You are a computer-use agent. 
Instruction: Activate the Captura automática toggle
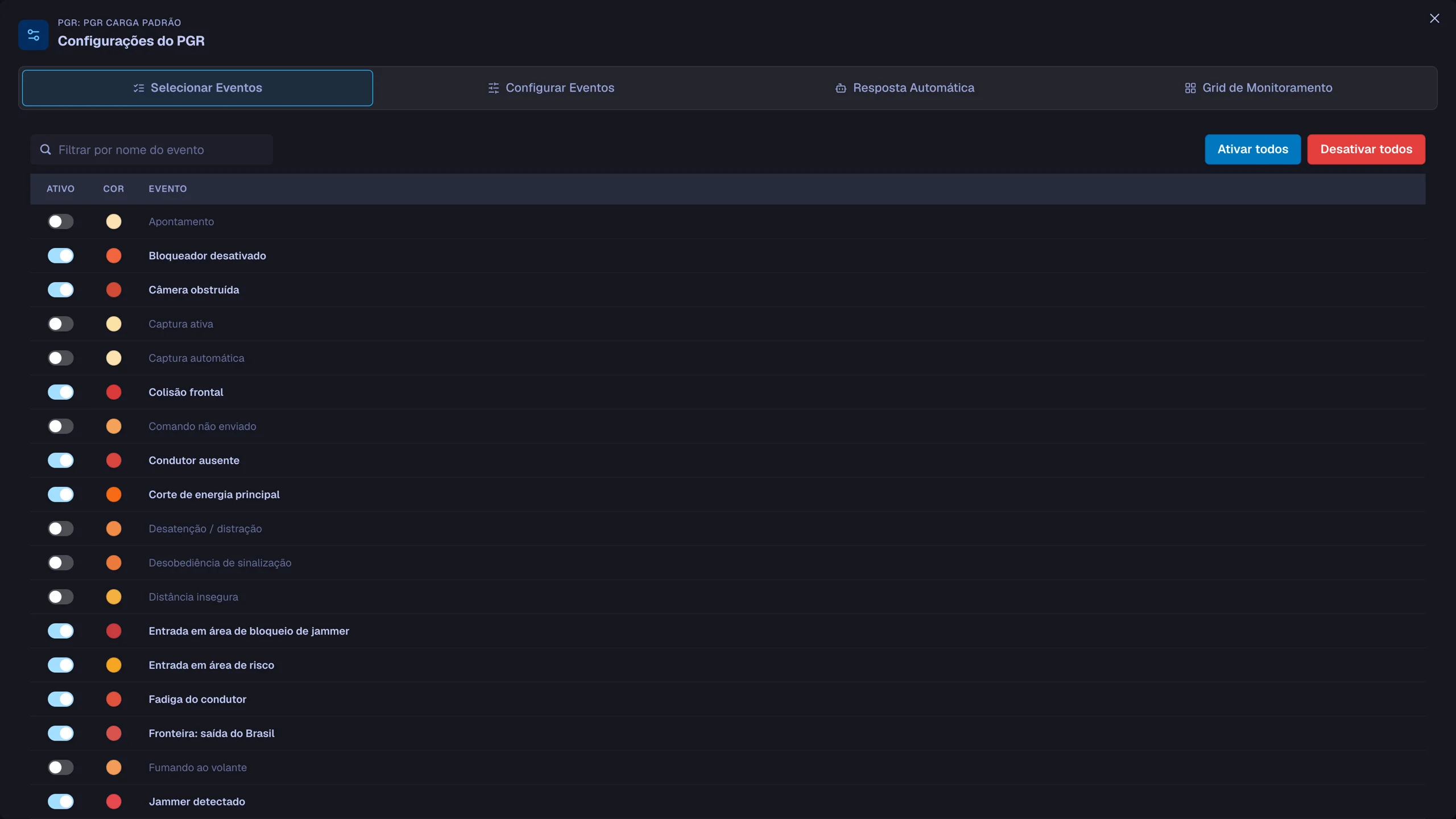point(61,358)
